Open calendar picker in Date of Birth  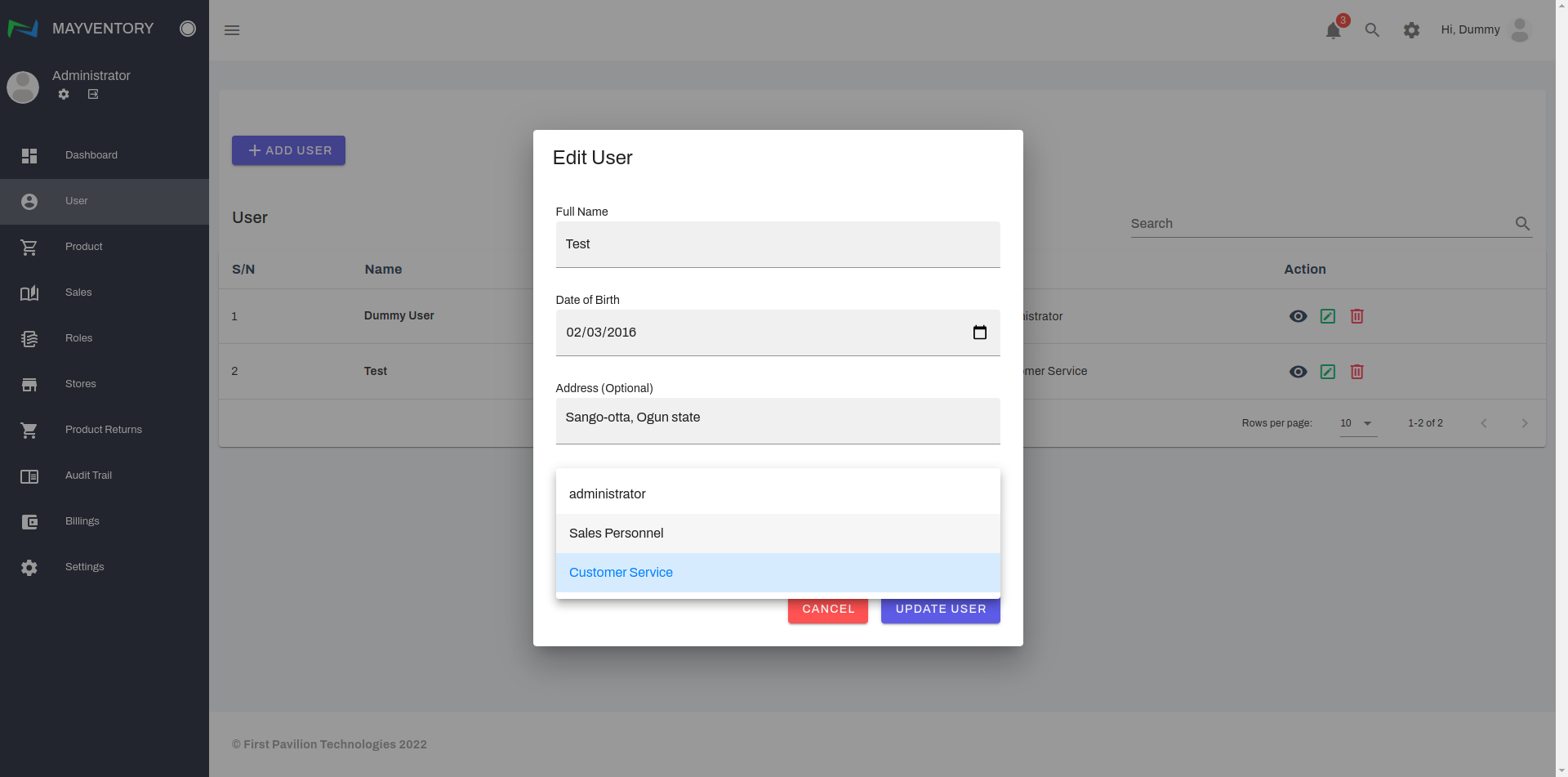(x=980, y=333)
